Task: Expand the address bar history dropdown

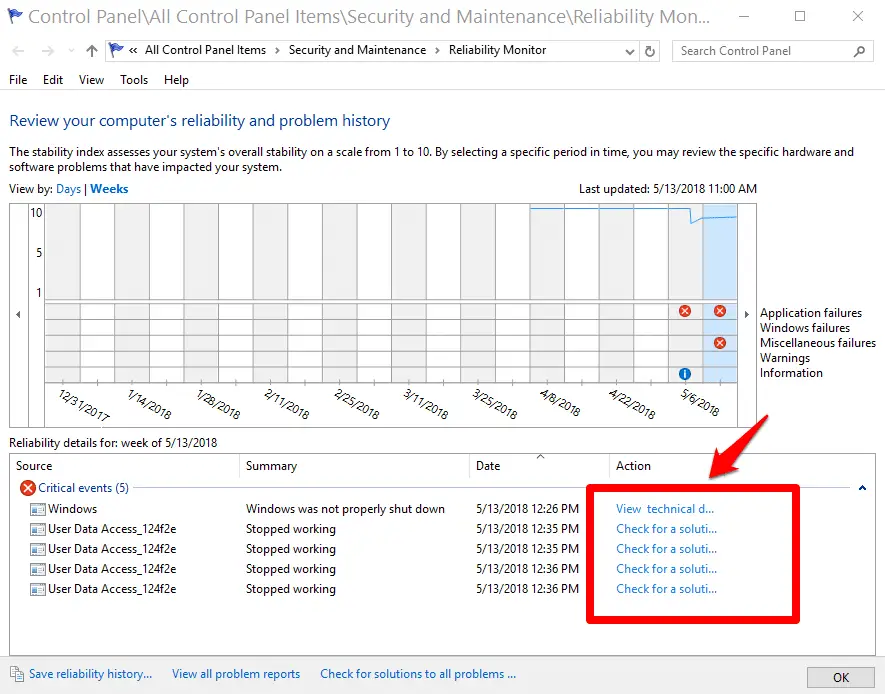Action: 630,52
